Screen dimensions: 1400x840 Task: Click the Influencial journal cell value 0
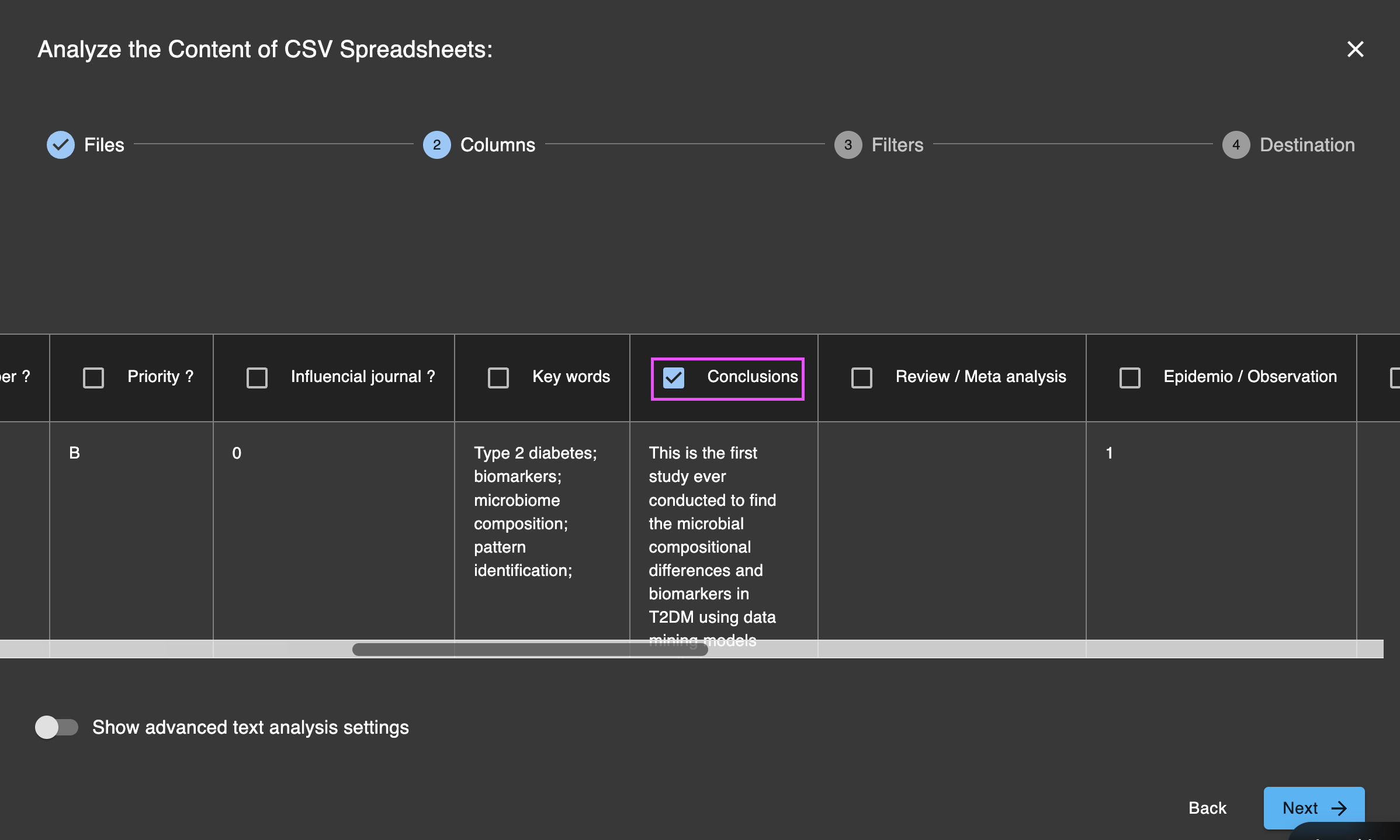[237, 453]
